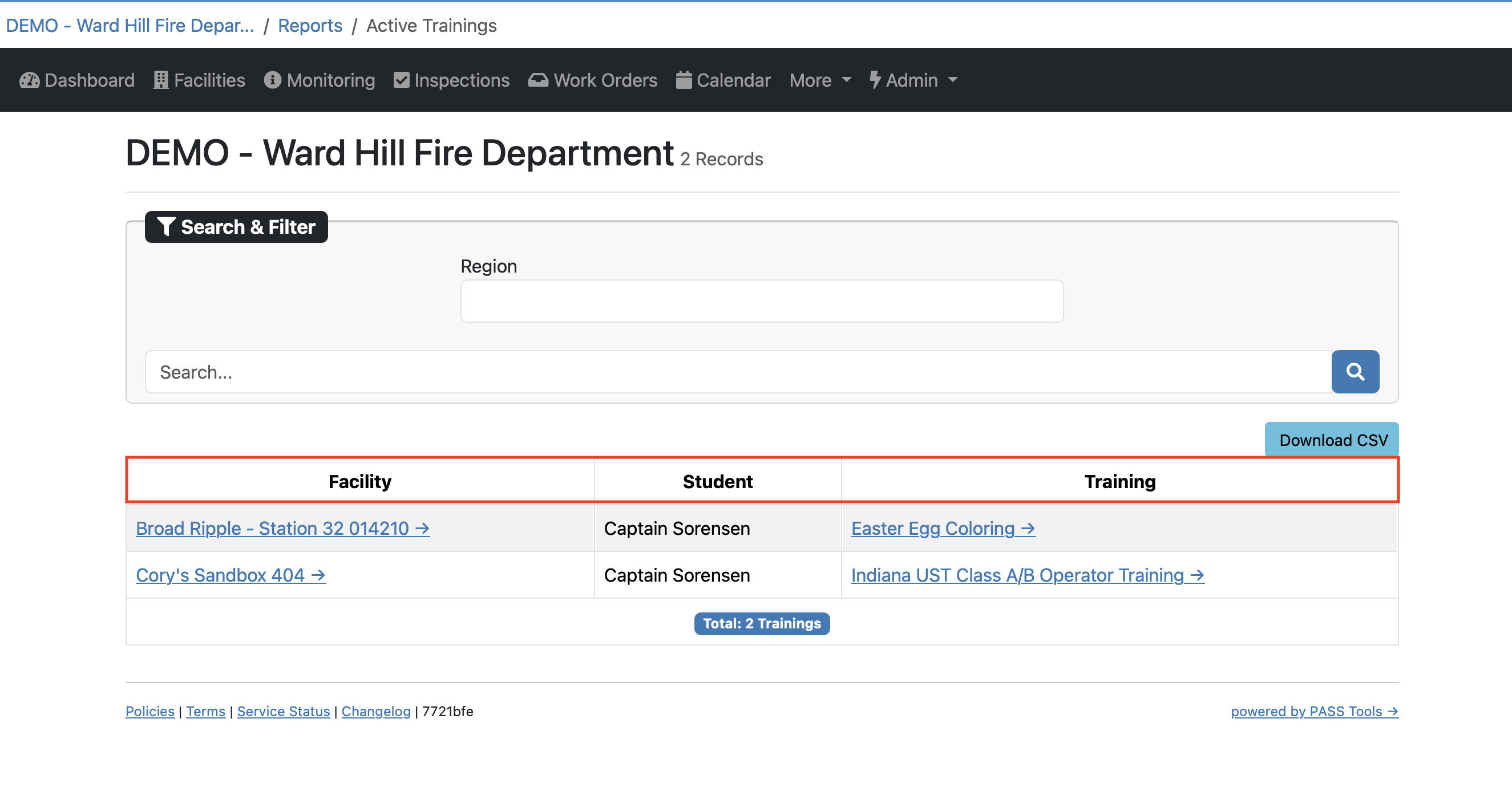Click the Admin lightning bolt icon
This screenshot has height=812, width=1512.
(875, 80)
